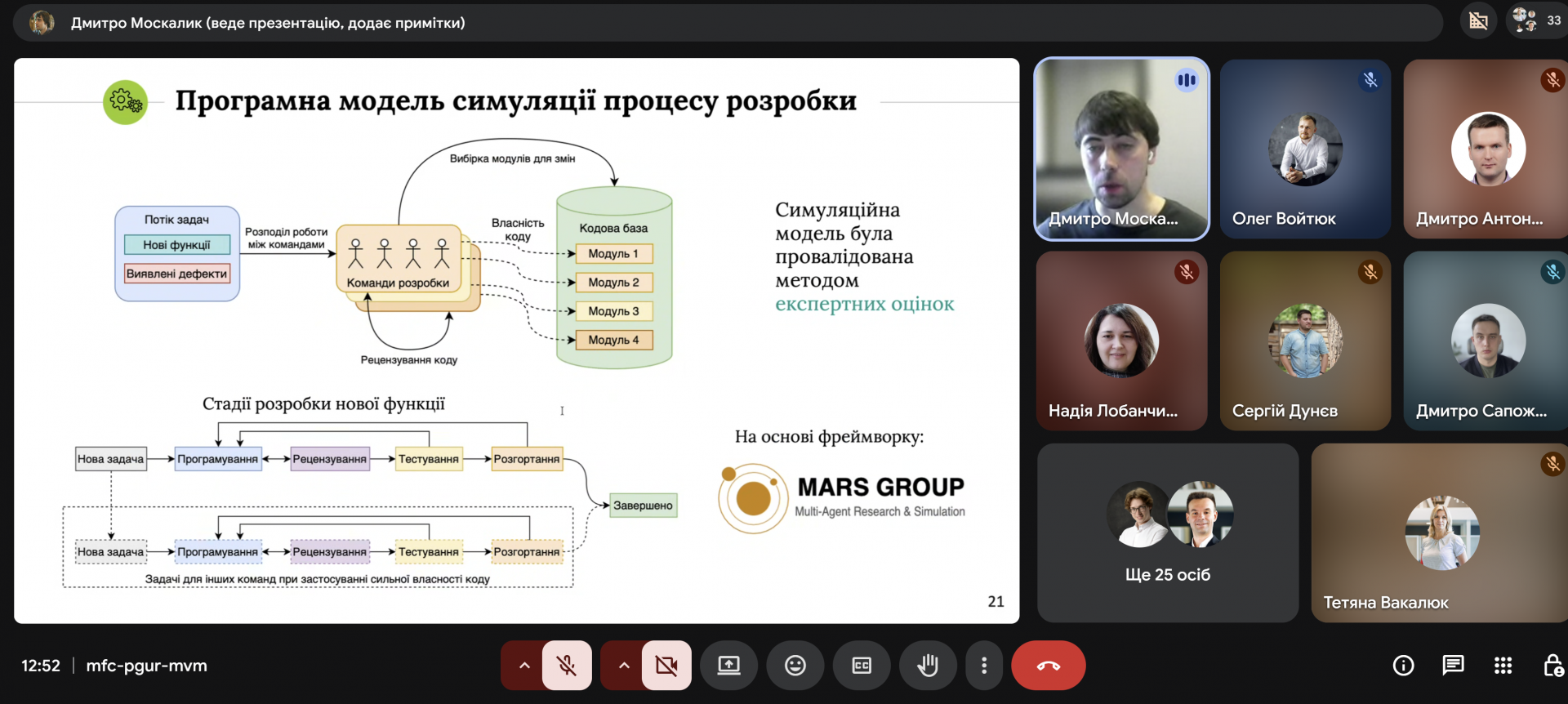Toggle closed captions
Viewport: 1568px width, 704px height.
click(x=862, y=666)
